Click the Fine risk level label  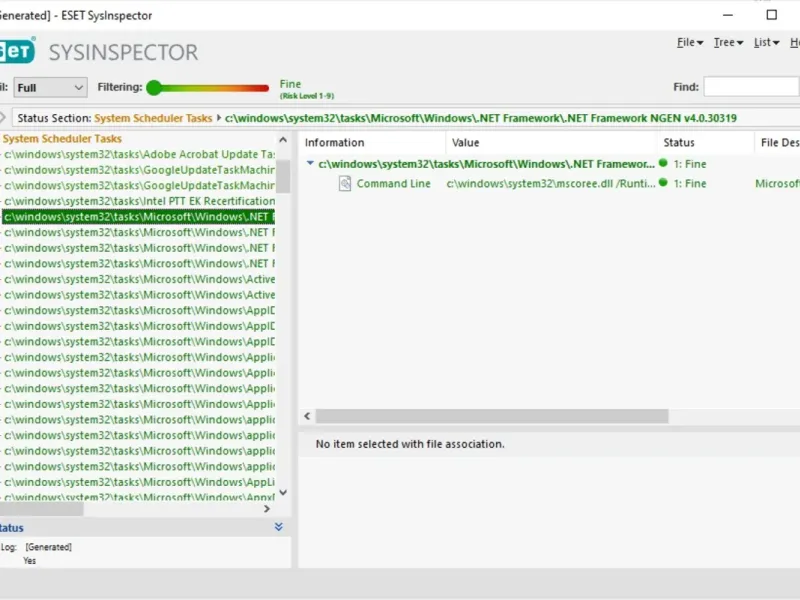(290, 84)
